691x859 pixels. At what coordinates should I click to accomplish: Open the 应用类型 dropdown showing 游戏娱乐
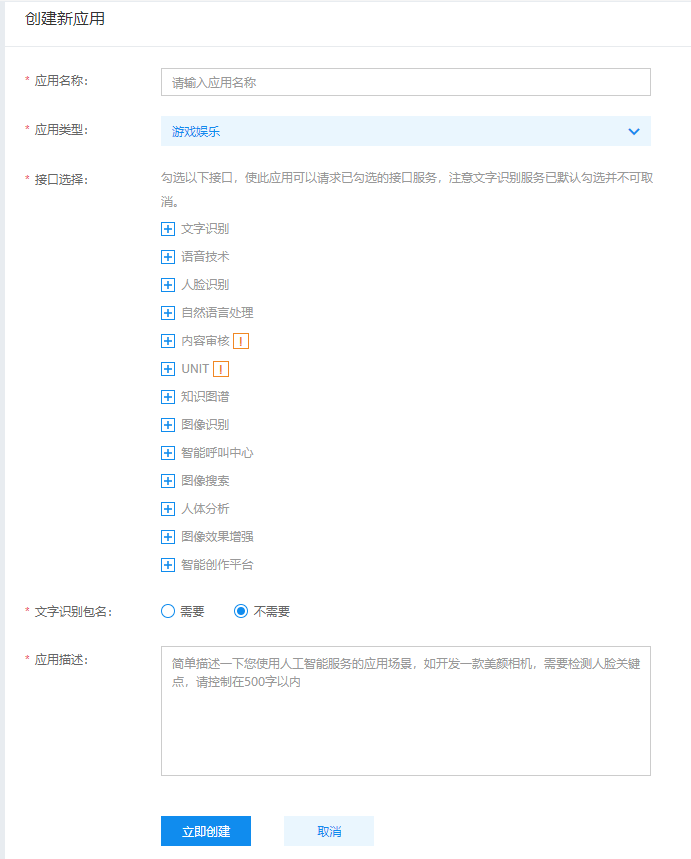pos(406,131)
